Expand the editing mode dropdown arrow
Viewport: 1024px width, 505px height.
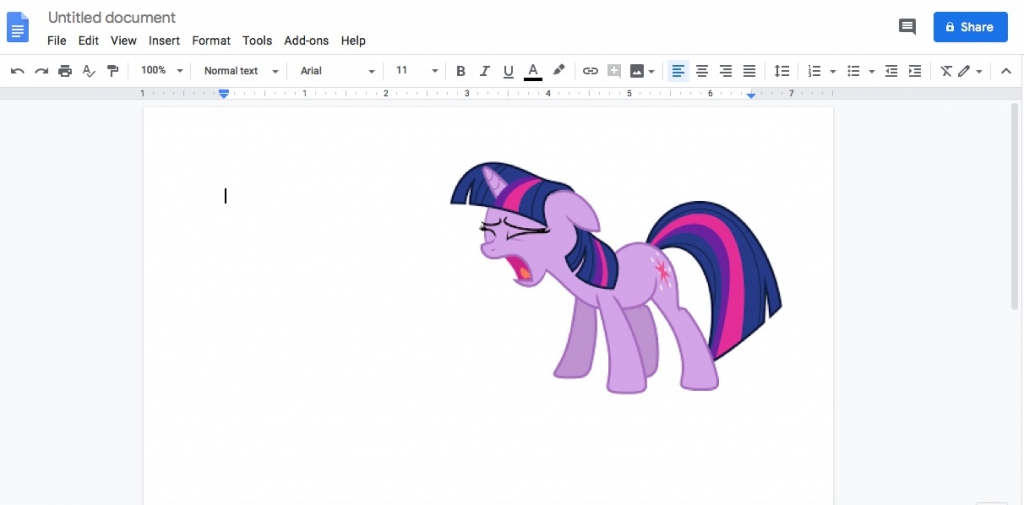979,72
